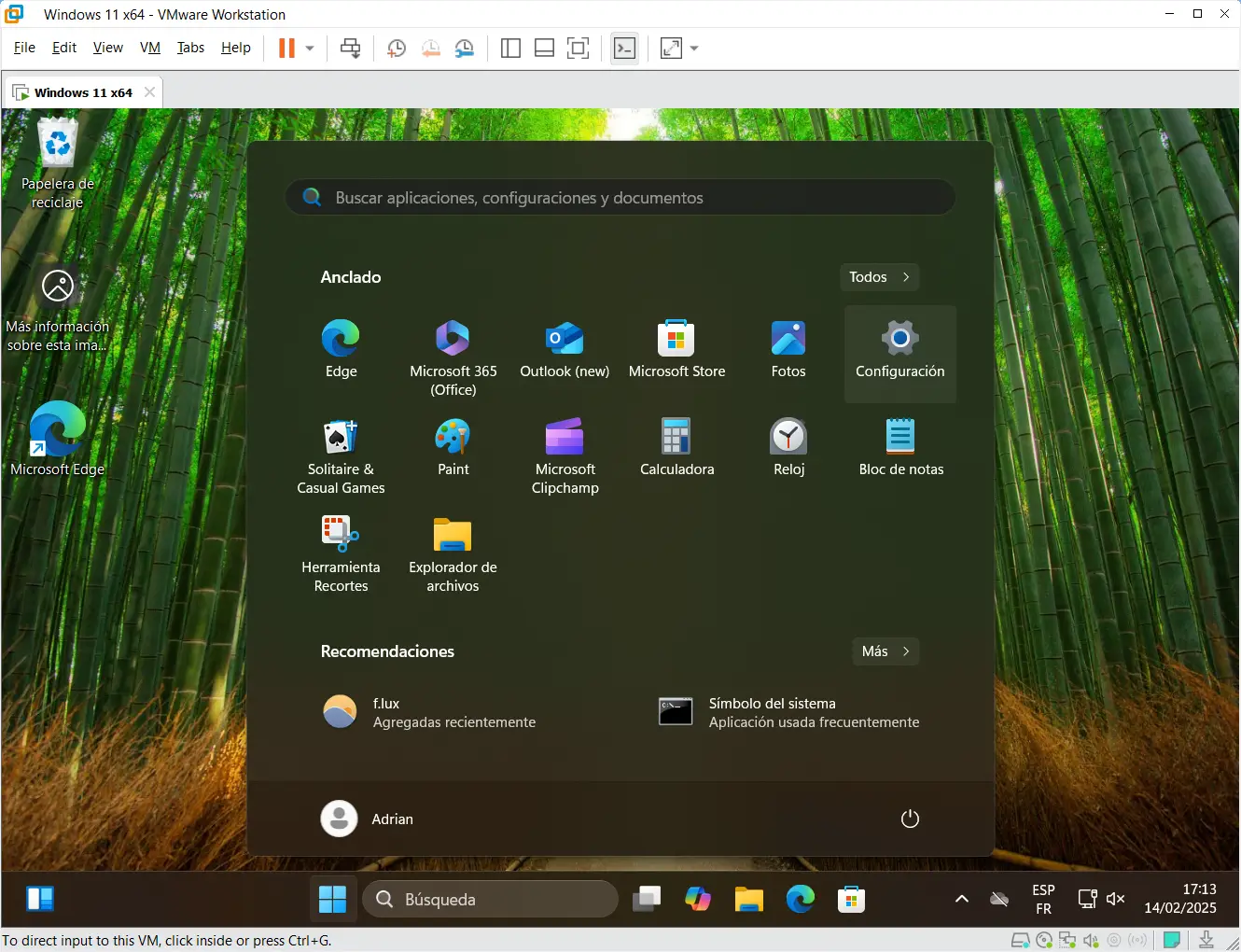The image size is (1241, 952).
Task: Click the ESP FR language indicator
Action: click(x=1043, y=899)
